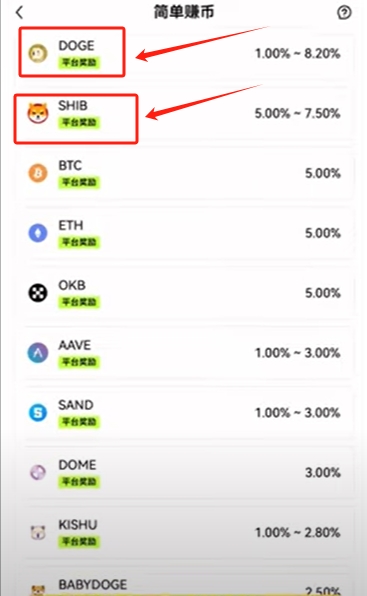Open SHIB 5.00% ~ 7.50% rate
Viewport: 367px width, 596px height.
[x=297, y=113]
